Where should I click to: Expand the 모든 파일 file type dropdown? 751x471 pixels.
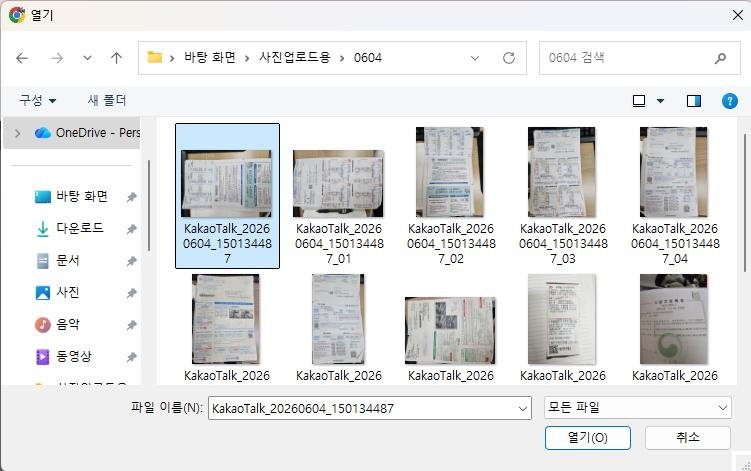[x=637, y=408]
